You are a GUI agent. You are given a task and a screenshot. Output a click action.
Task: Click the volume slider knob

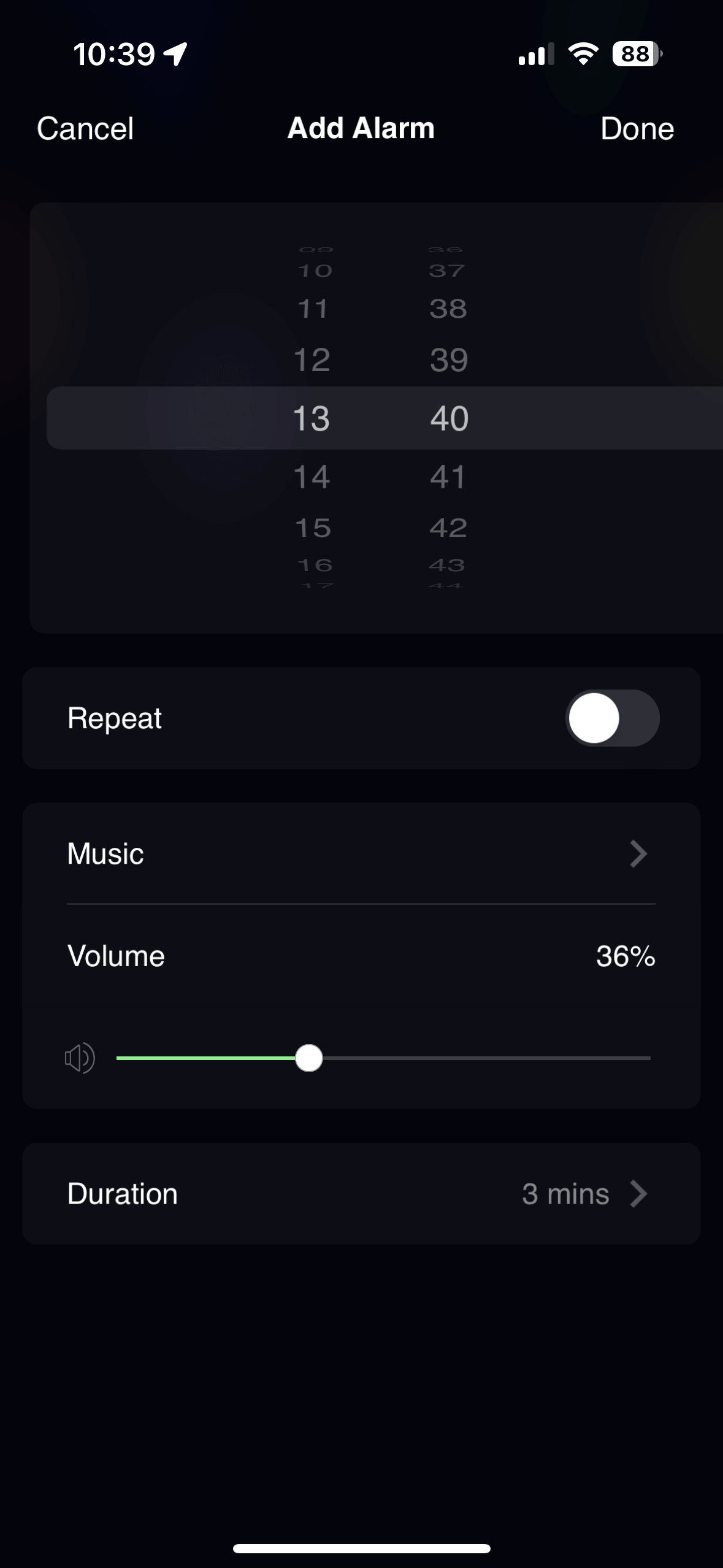tap(308, 1058)
